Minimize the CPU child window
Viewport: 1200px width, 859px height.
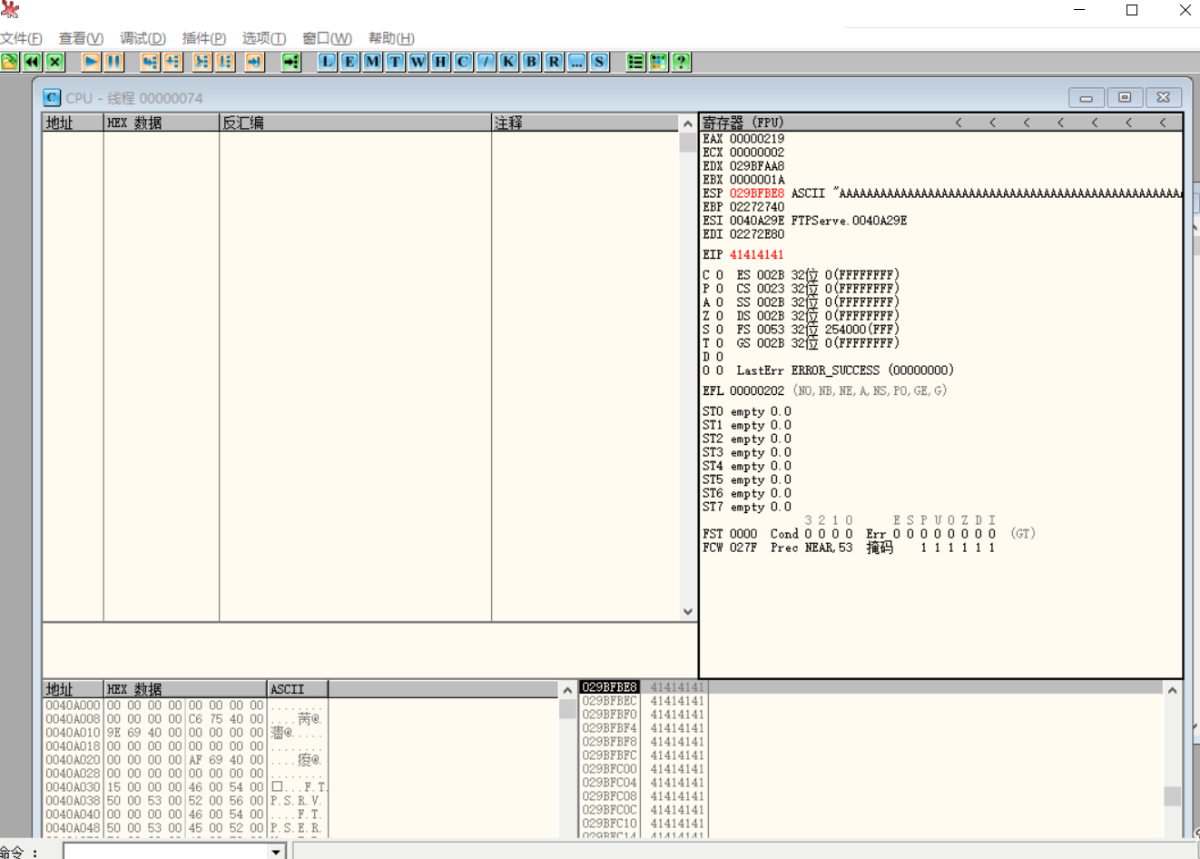point(1087,97)
